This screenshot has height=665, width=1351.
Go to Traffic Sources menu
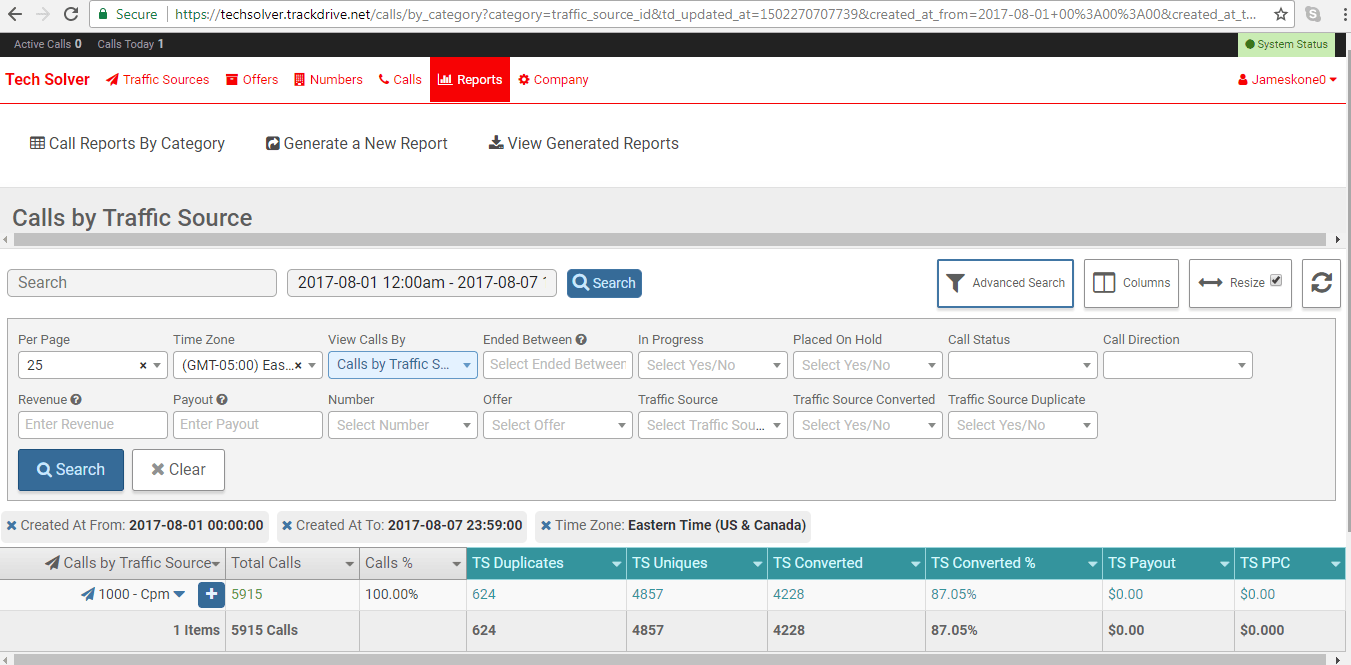tap(158, 80)
